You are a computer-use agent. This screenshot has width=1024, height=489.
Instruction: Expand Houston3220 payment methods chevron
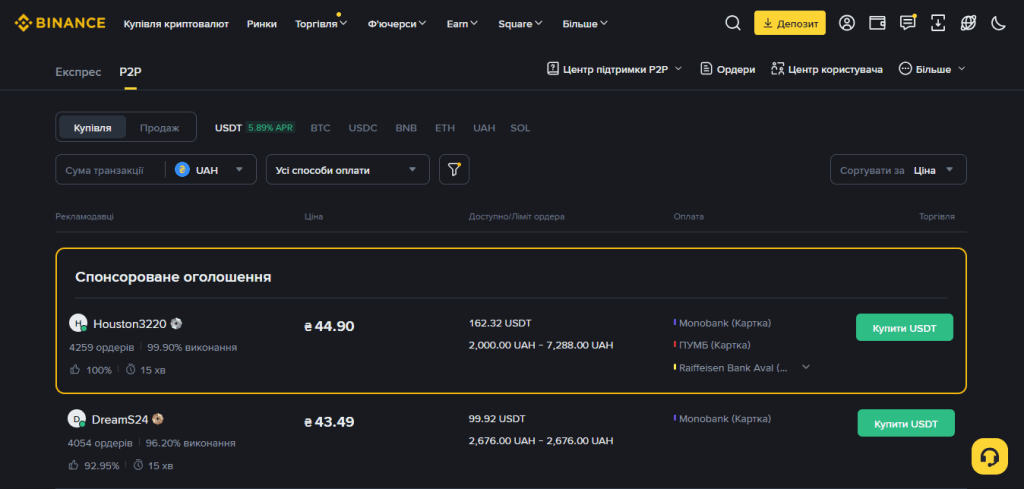[806, 367]
